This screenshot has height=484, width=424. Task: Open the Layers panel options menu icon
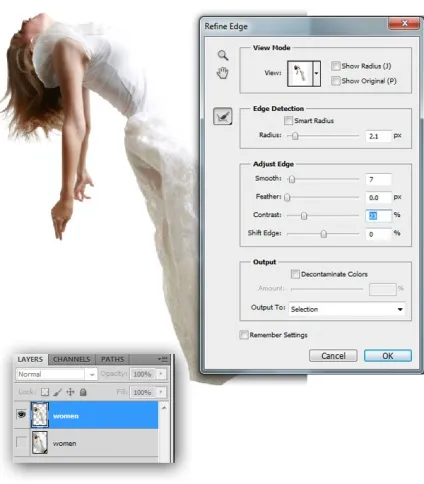pos(162,359)
